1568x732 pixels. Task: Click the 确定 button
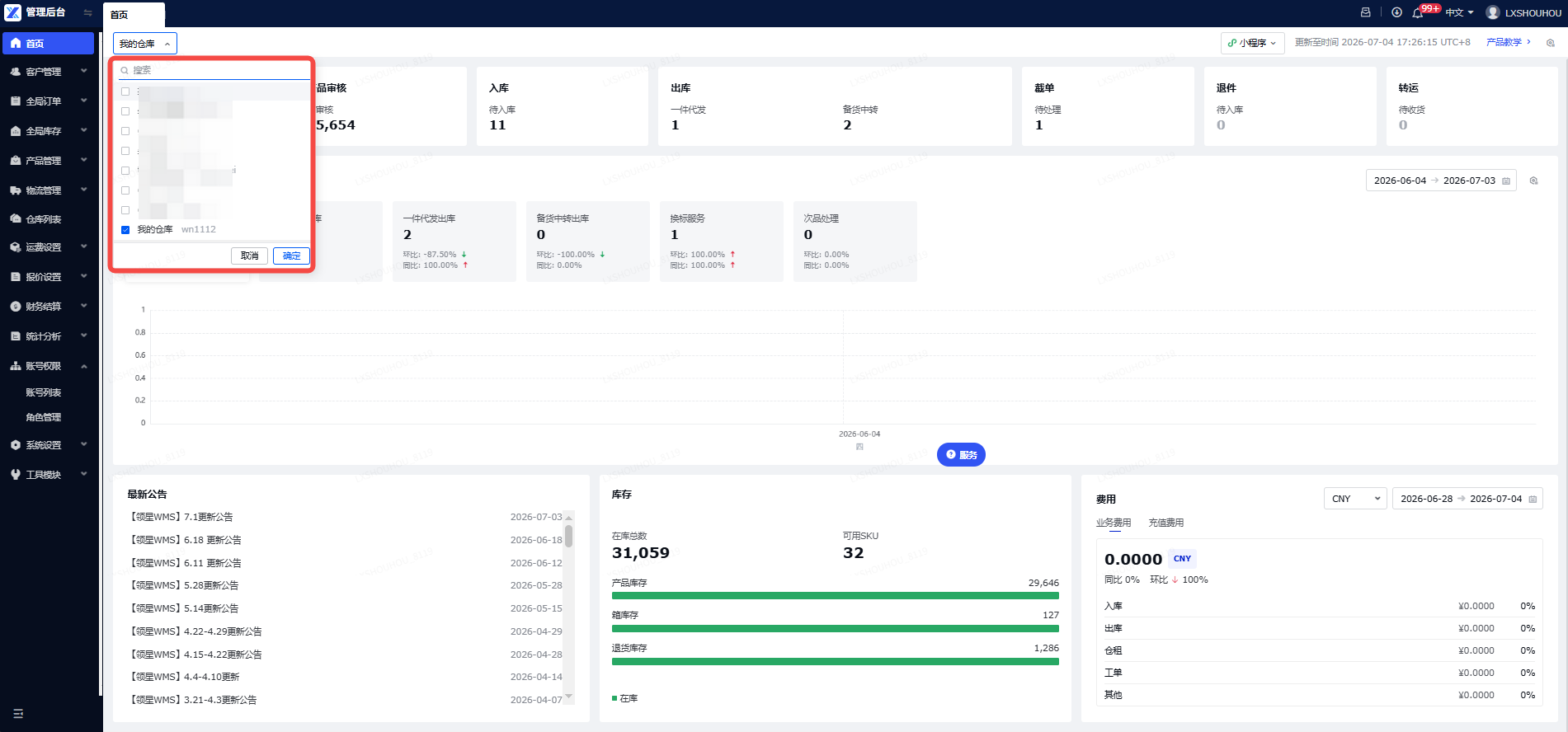[291, 256]
